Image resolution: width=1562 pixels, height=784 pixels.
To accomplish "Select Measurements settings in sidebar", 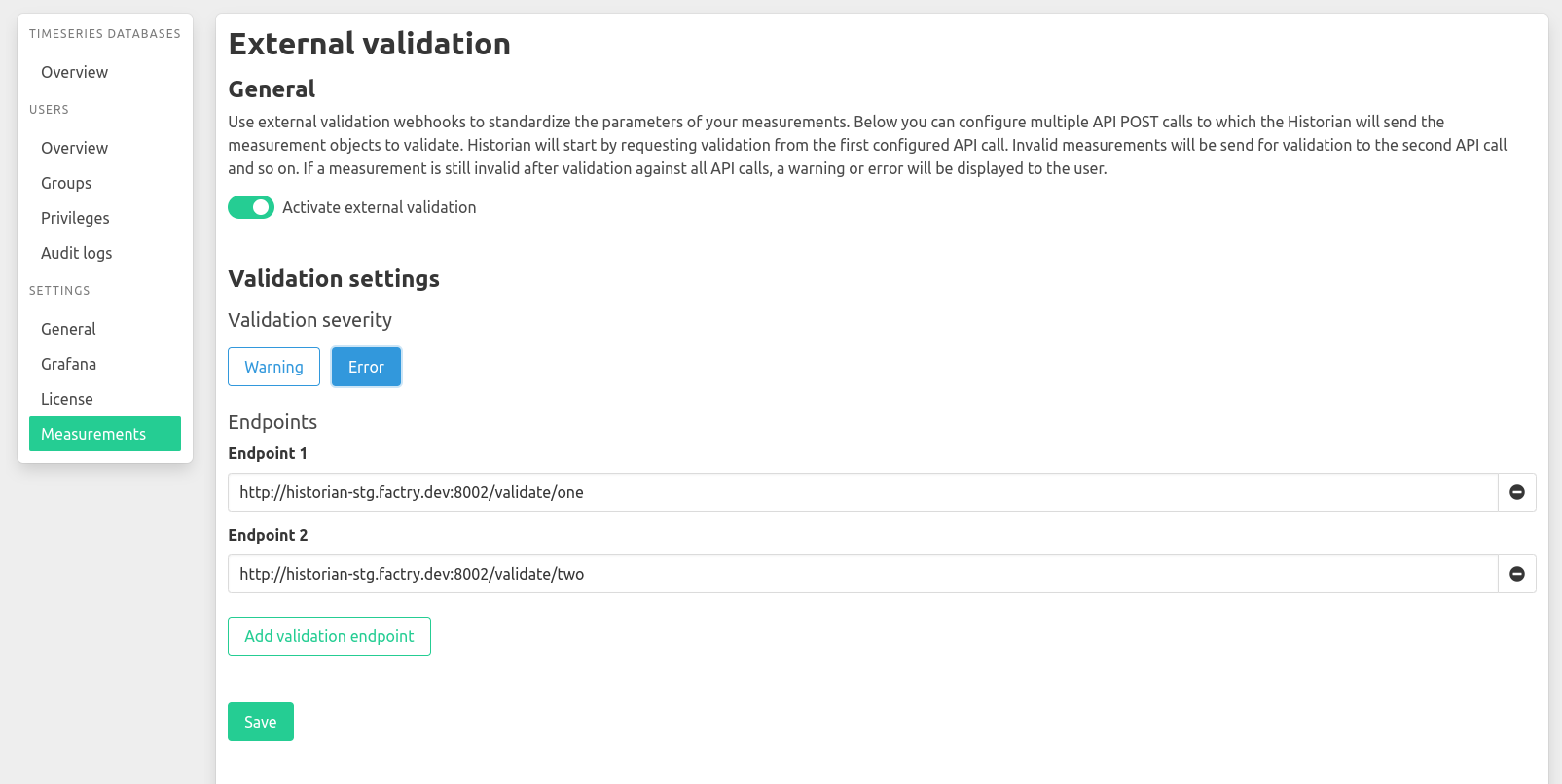I will click(105, 434).
